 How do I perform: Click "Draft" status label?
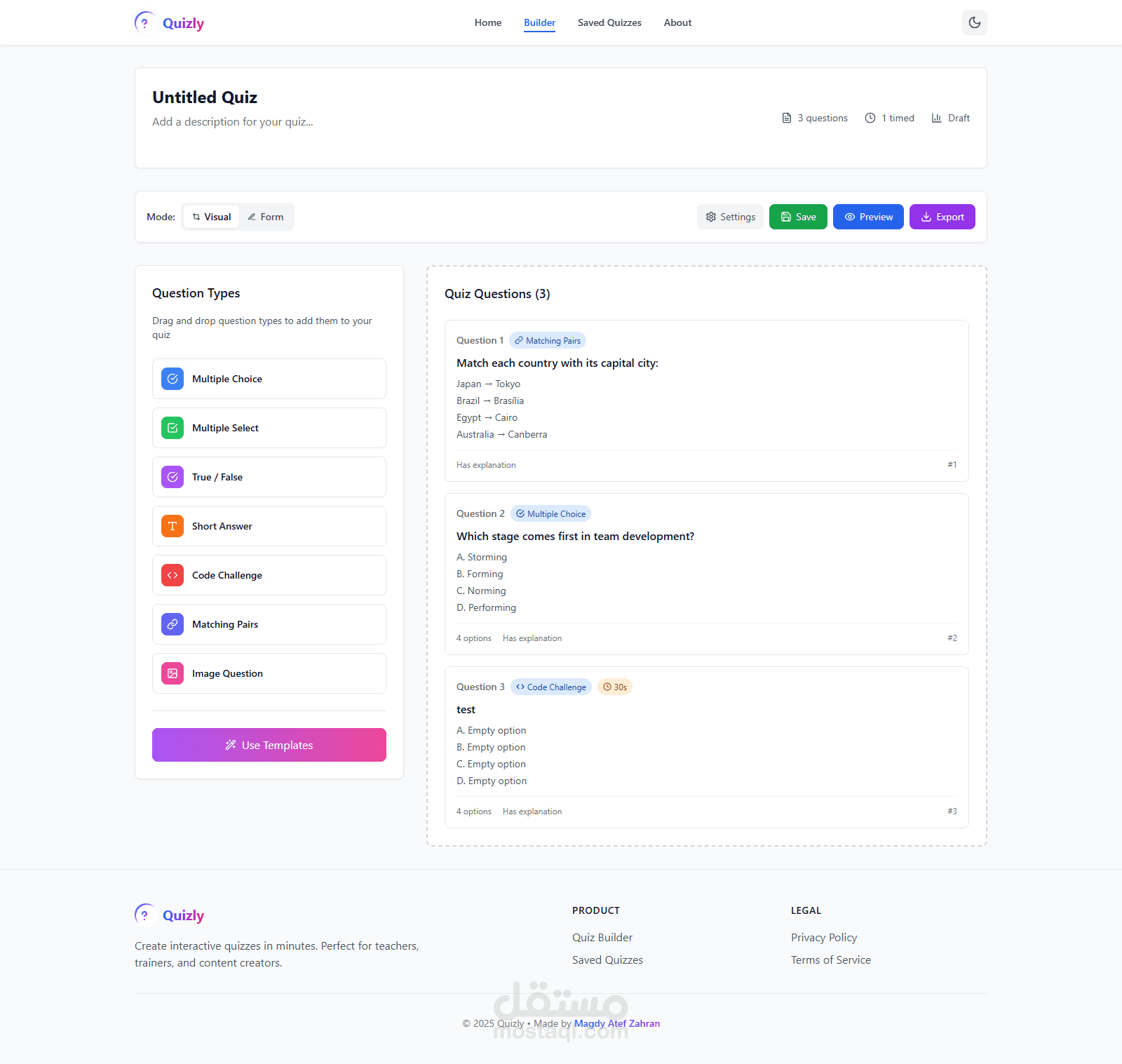[x=959, y=118]
